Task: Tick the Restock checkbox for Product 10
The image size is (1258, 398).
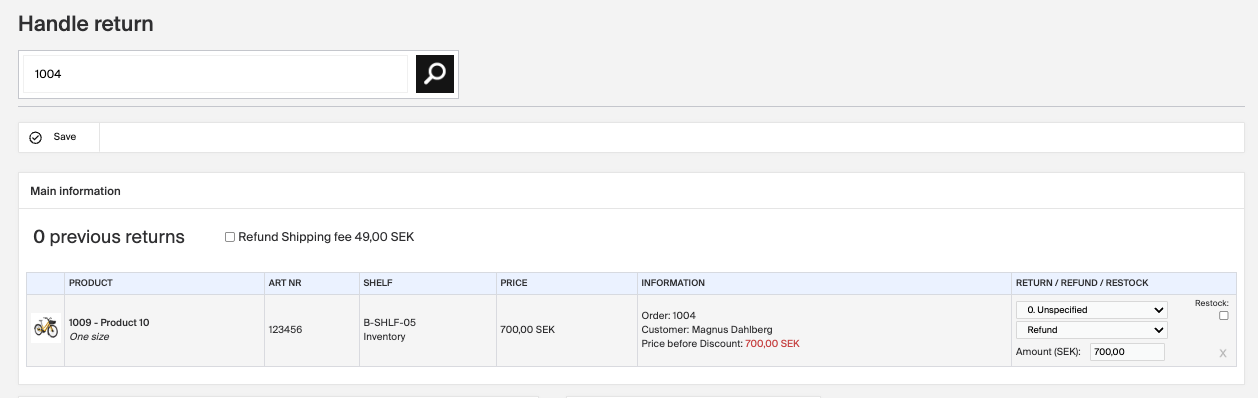Action: [x=1224, y=316]
